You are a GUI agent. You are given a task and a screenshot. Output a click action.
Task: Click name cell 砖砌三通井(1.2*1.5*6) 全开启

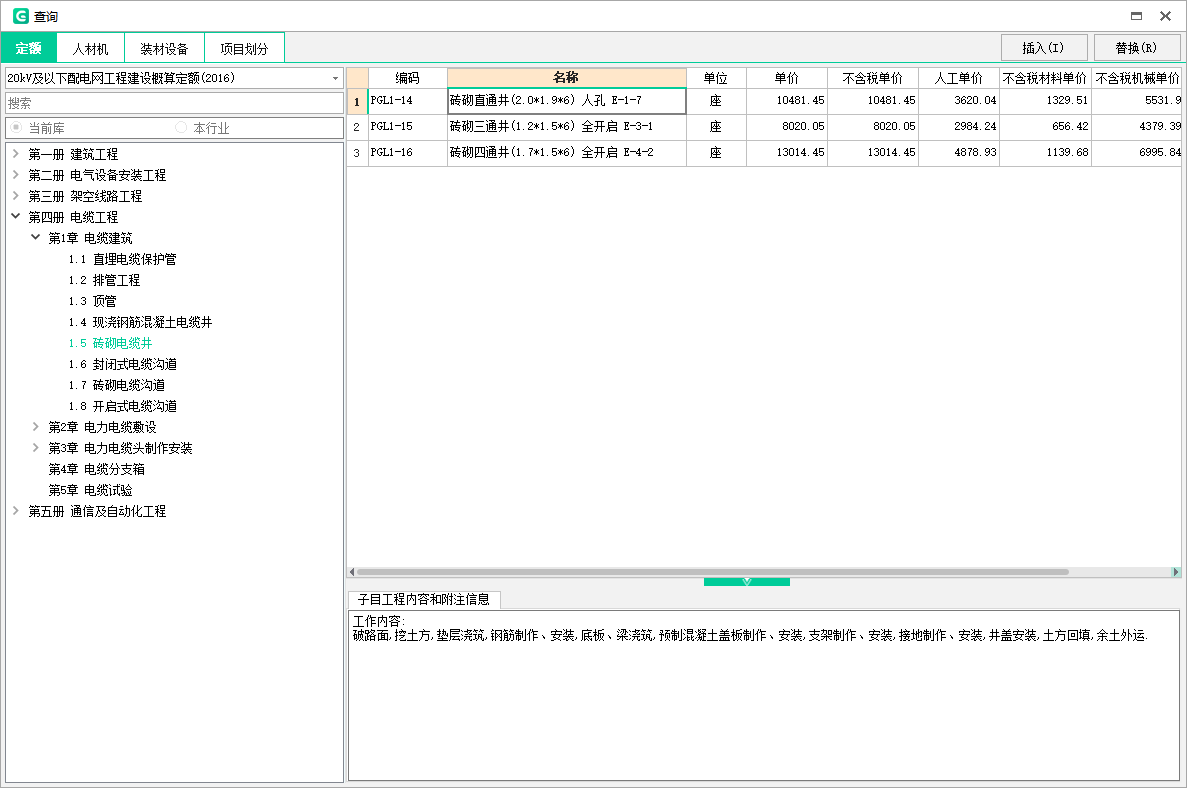(566, 126)
